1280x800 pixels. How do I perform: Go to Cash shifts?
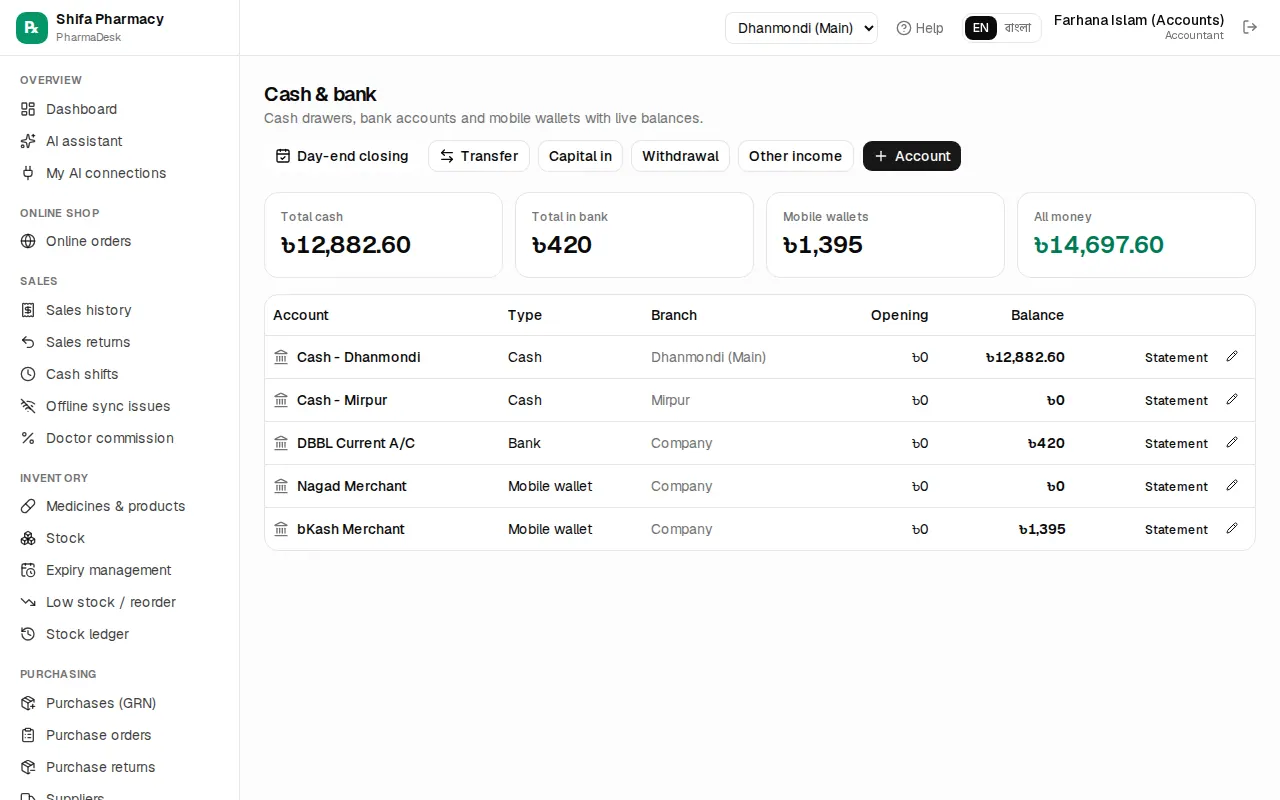click(120, 374)
